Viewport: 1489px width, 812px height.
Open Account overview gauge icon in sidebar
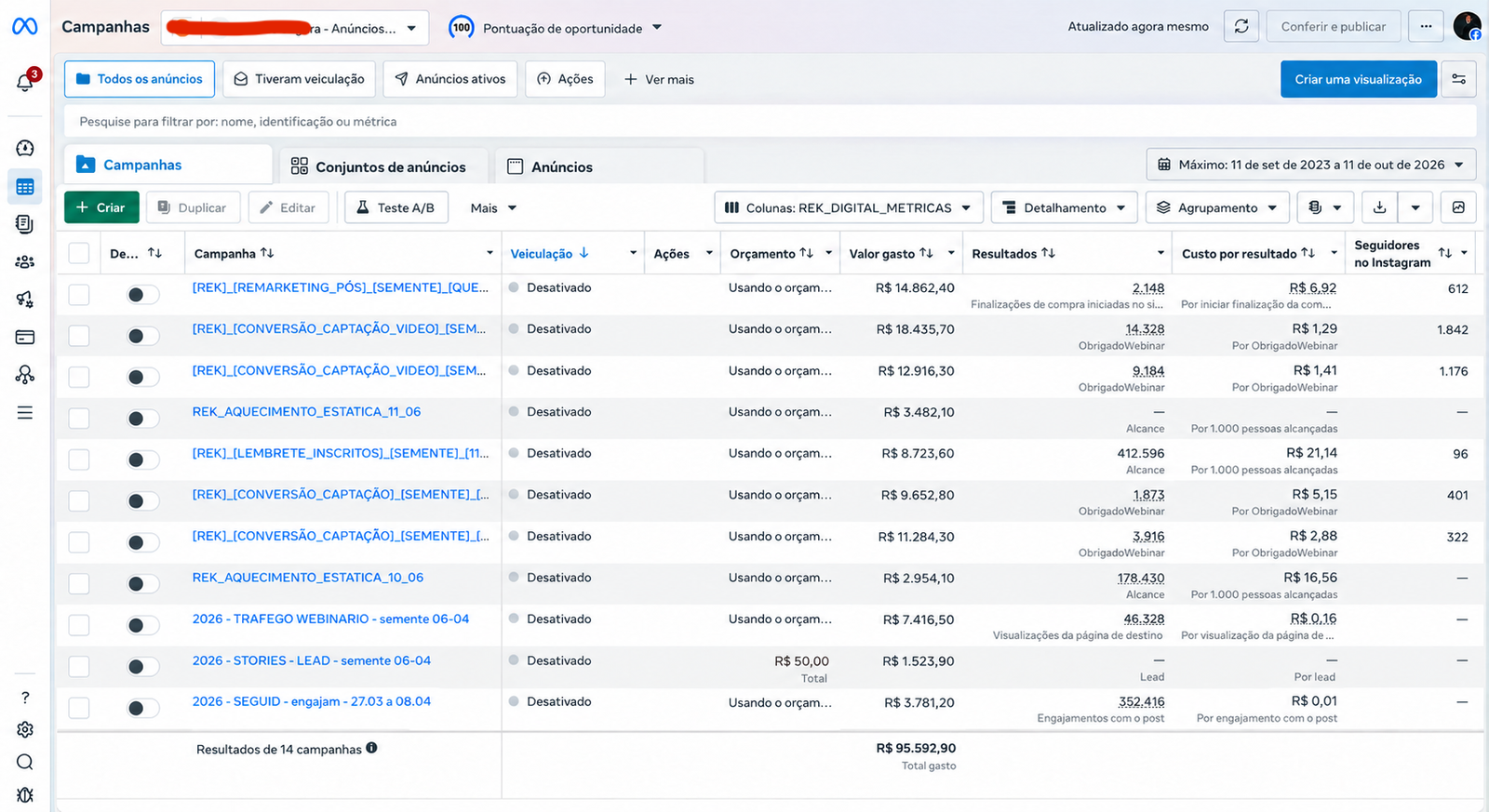click(25, 148)
